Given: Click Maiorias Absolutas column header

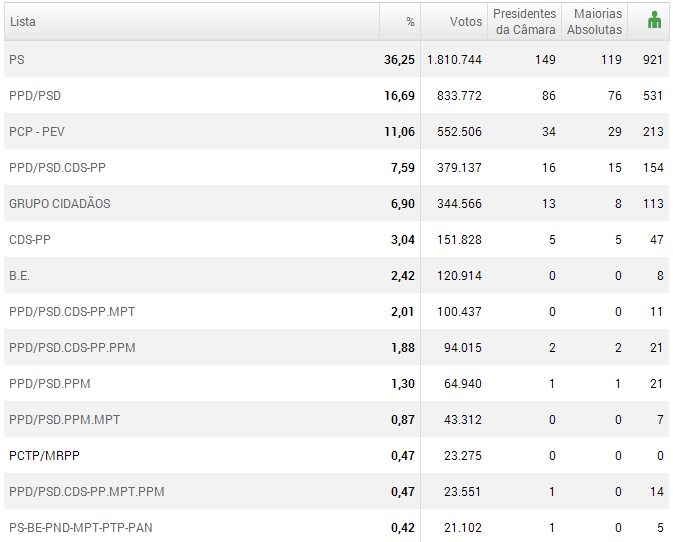Looking at the screenshot, I should [594, 21].
